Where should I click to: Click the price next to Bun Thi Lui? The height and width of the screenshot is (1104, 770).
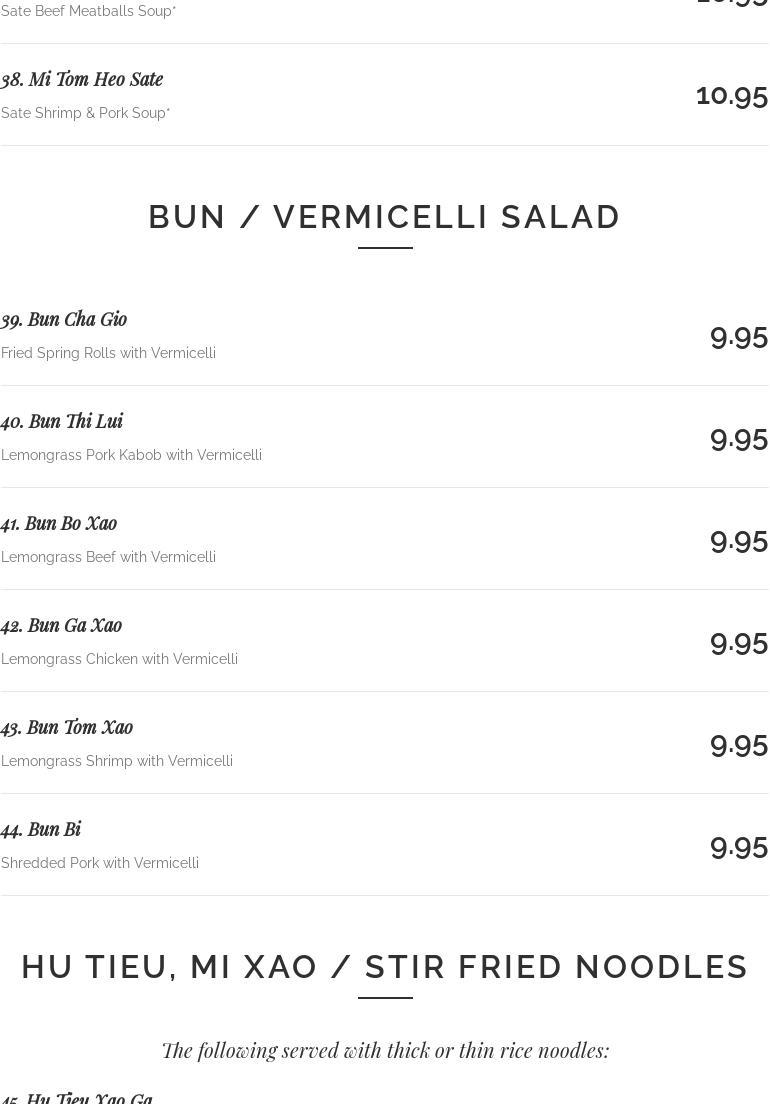[x=738, y=438]
